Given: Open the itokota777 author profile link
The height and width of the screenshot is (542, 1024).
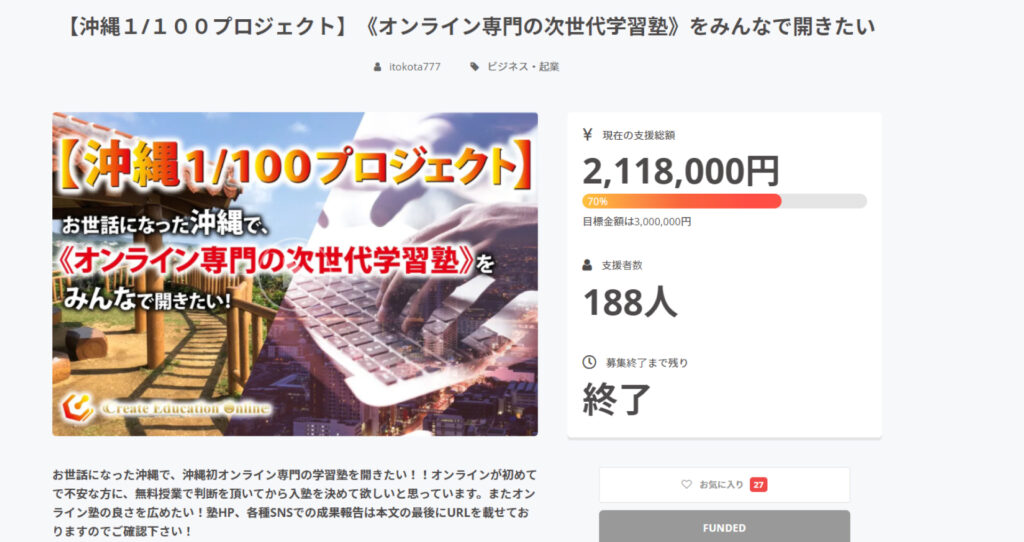Looking at the screenshot, I should 415,67.
